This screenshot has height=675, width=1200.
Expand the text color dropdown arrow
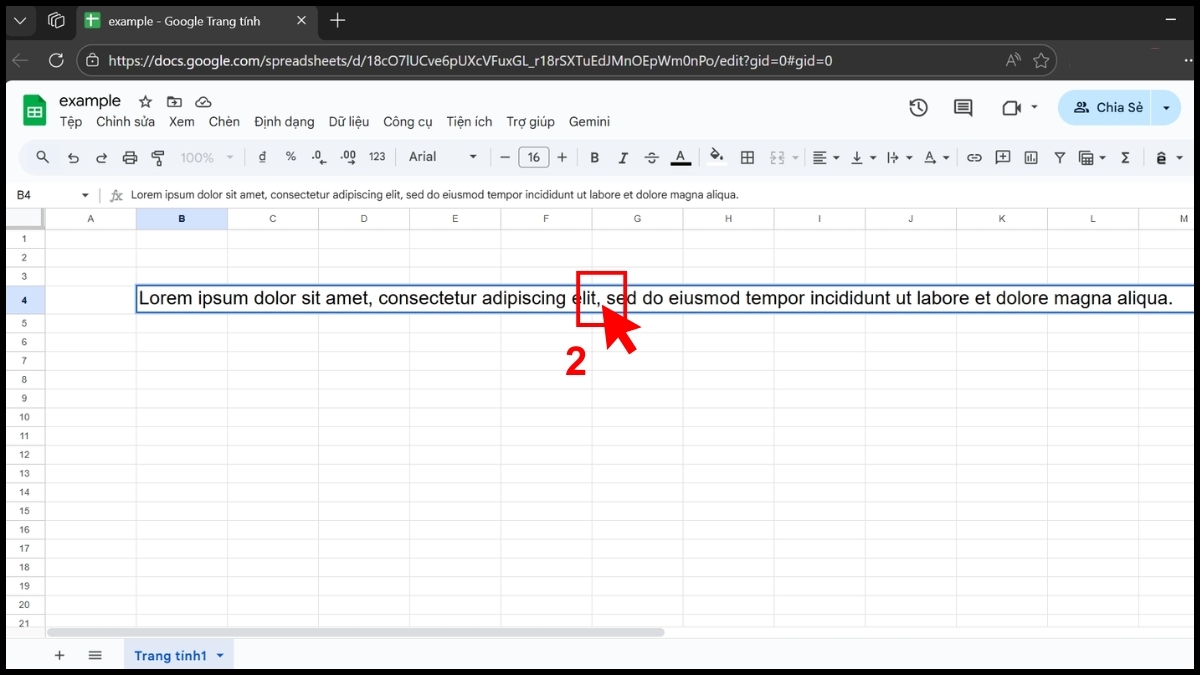946,157
